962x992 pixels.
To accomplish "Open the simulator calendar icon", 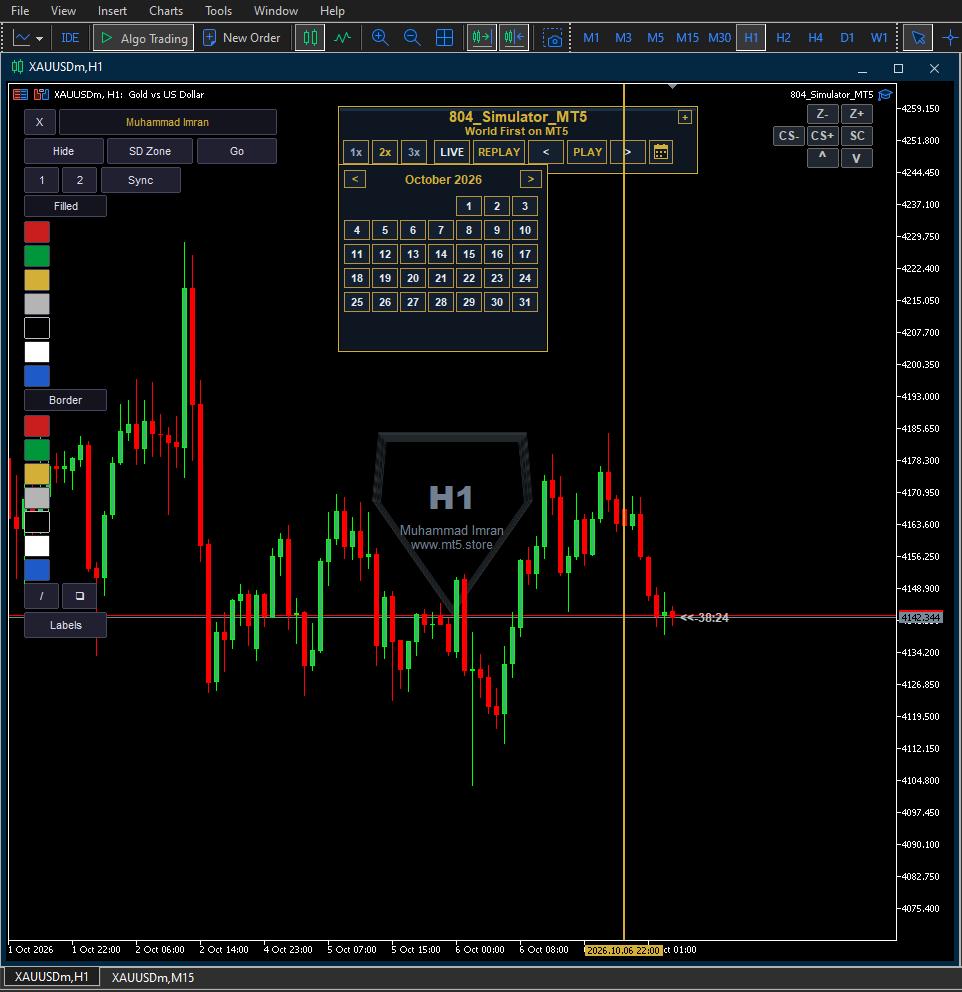I will pyautogui.click(x=661, y=152).
